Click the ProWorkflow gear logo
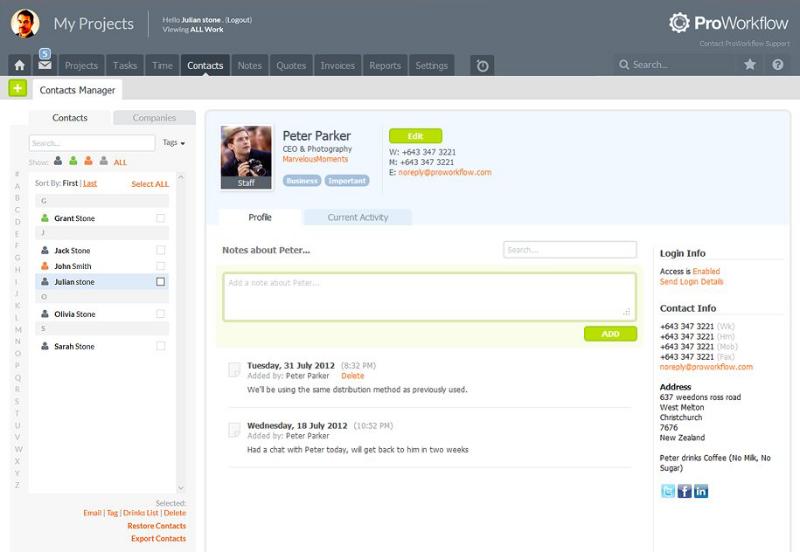This screenshot has width=800, height=552. (x=679, y=23)
